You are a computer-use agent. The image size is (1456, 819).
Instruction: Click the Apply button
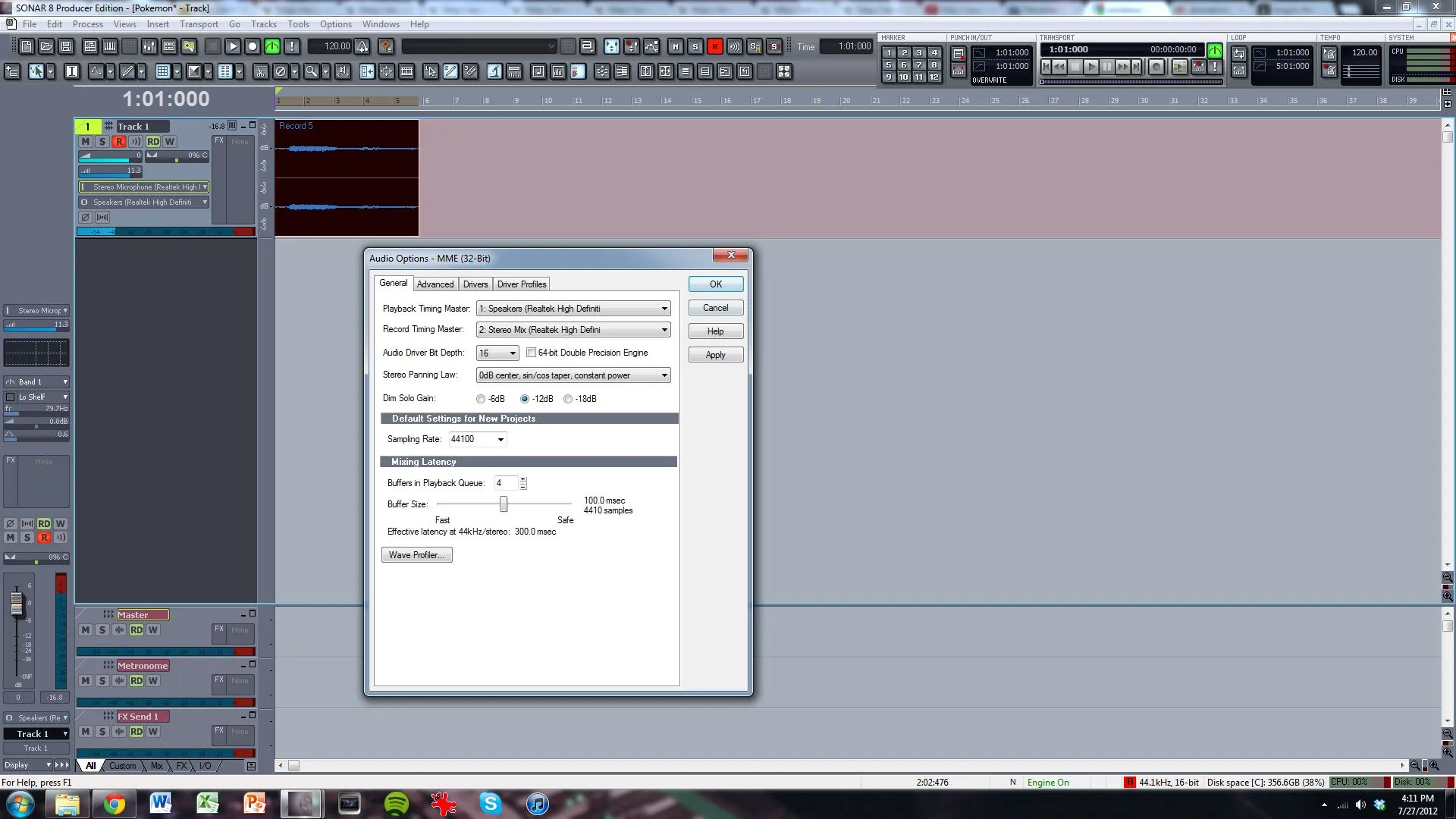(716, 355)
